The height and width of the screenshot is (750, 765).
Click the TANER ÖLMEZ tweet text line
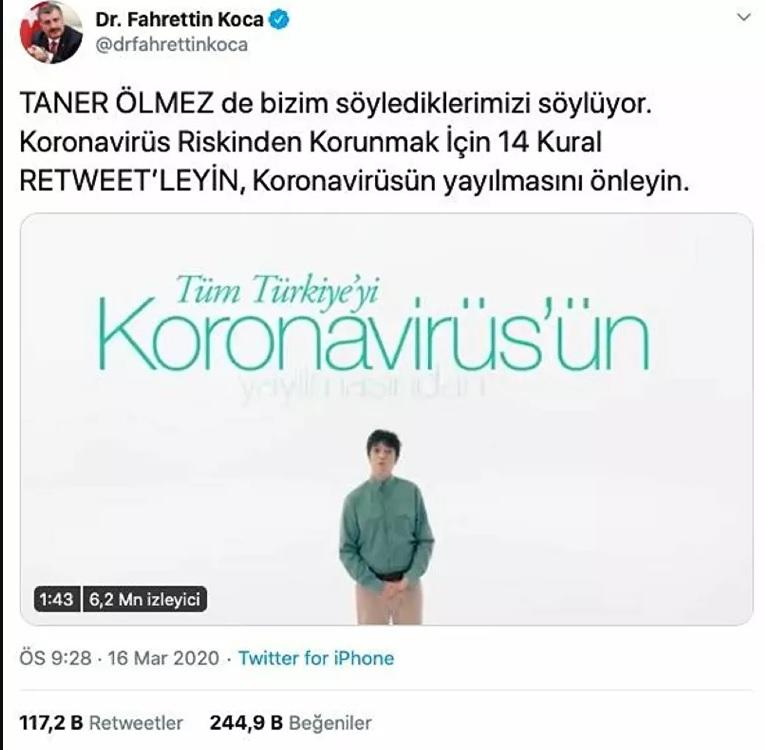(x=336, y=103)
